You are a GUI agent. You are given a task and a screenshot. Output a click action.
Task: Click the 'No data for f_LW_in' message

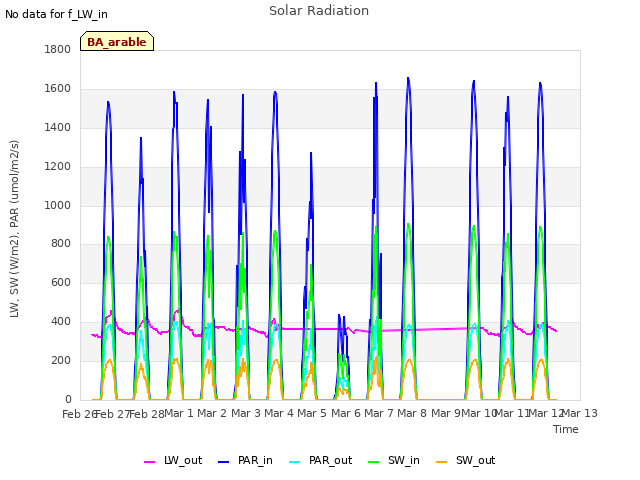56,14
